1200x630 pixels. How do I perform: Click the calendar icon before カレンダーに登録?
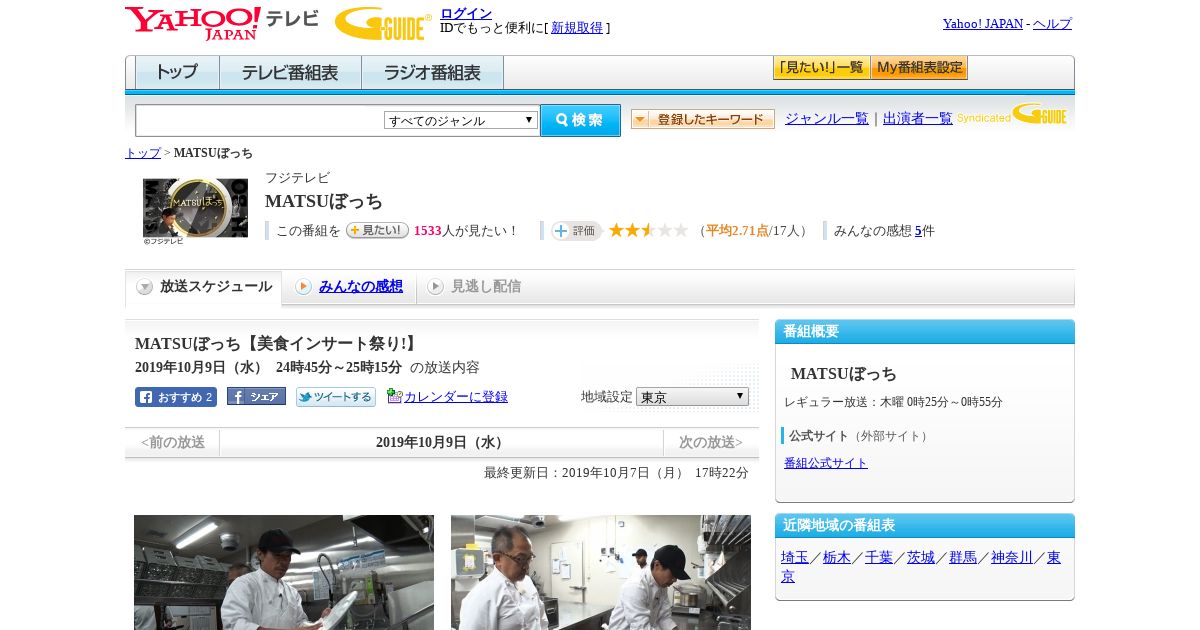click(394, 396)
